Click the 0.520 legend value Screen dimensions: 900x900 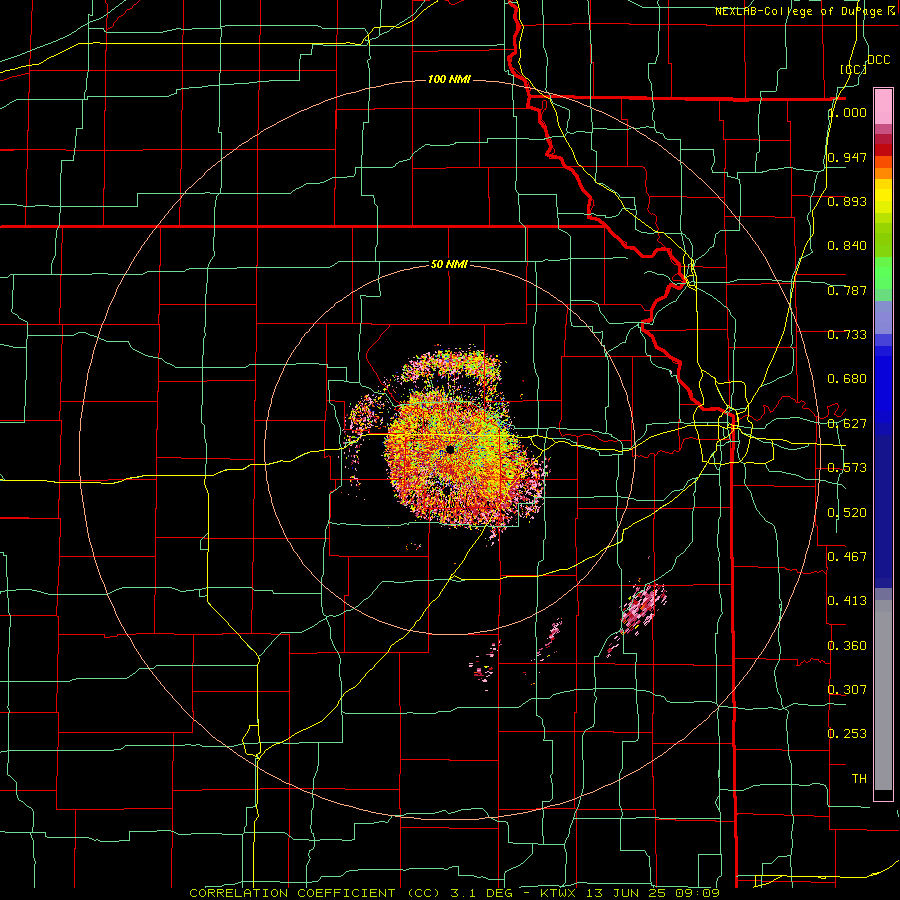tap(847, 513)
